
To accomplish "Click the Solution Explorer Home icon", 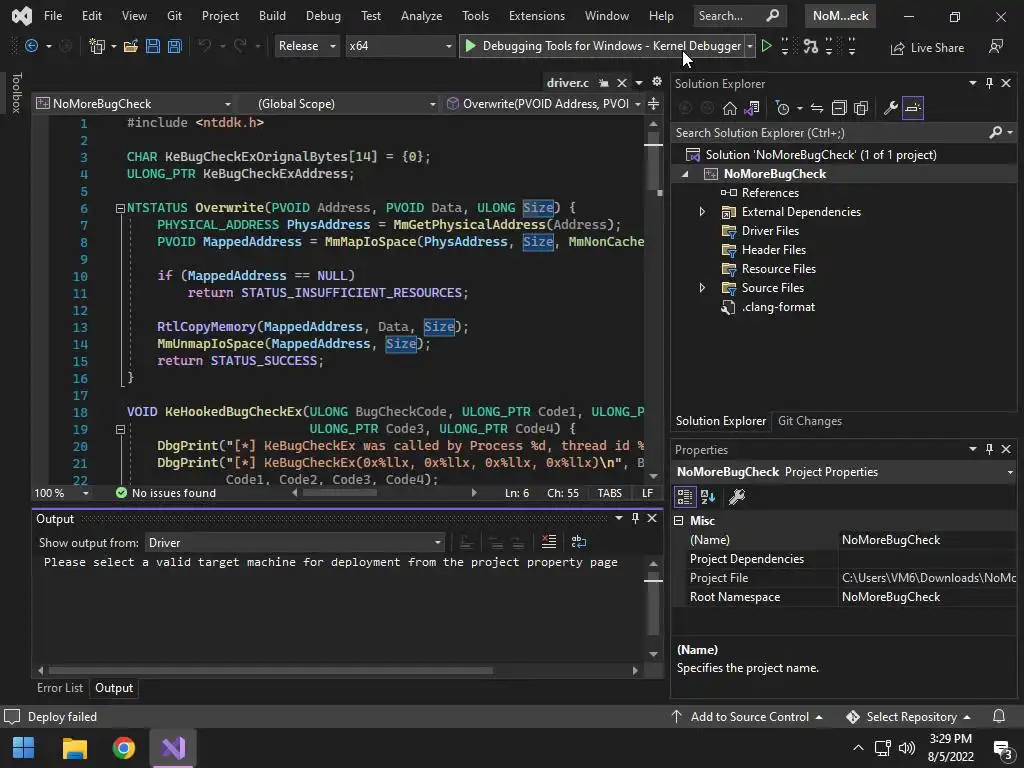I will point(729,108).
